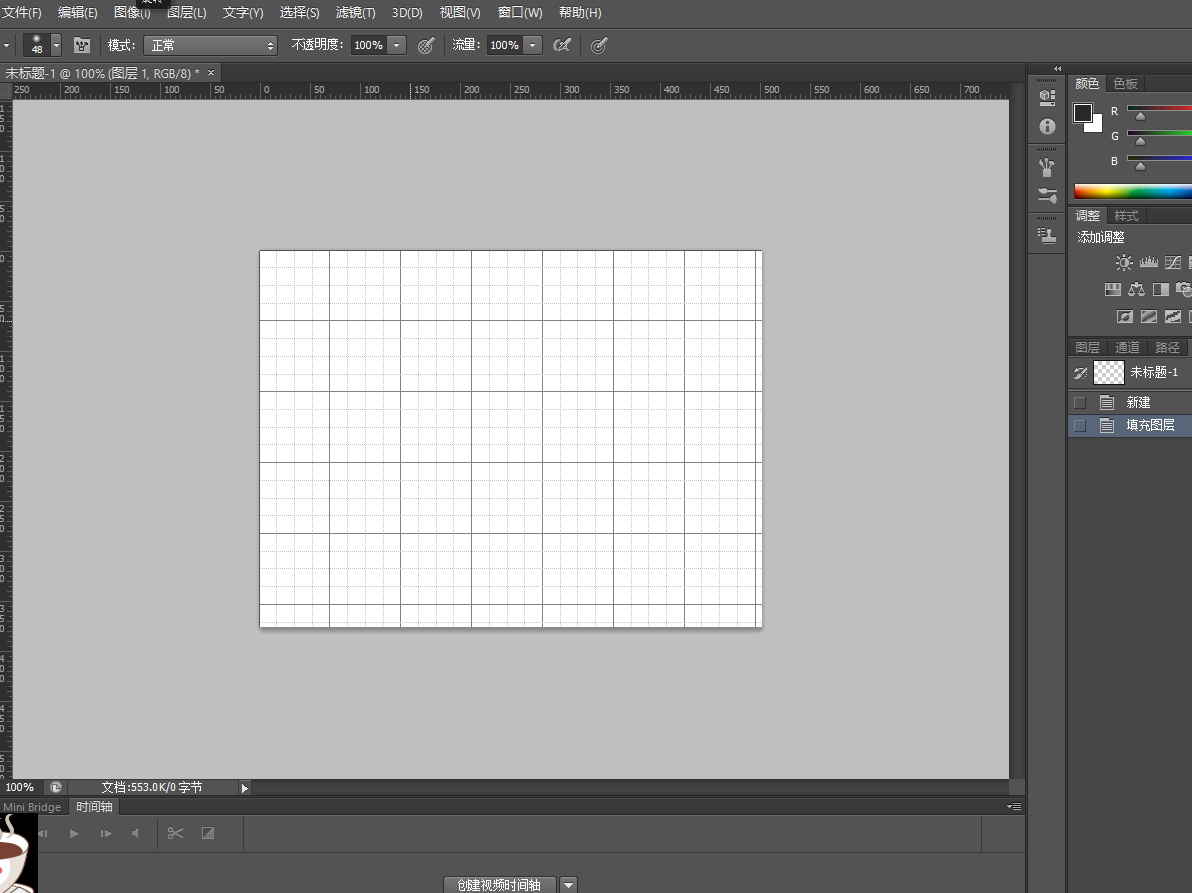Click the airbrush build-up icon

562,45
